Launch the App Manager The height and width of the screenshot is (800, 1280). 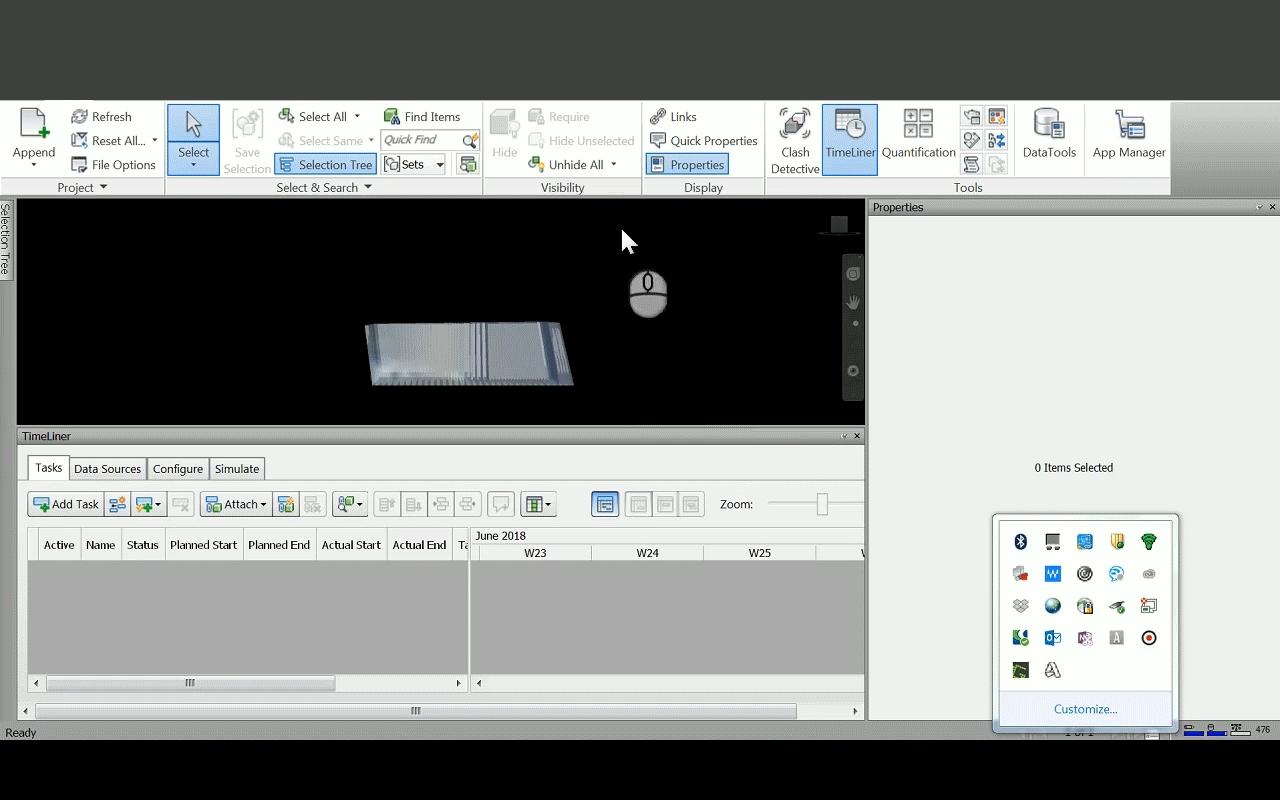1129,131
